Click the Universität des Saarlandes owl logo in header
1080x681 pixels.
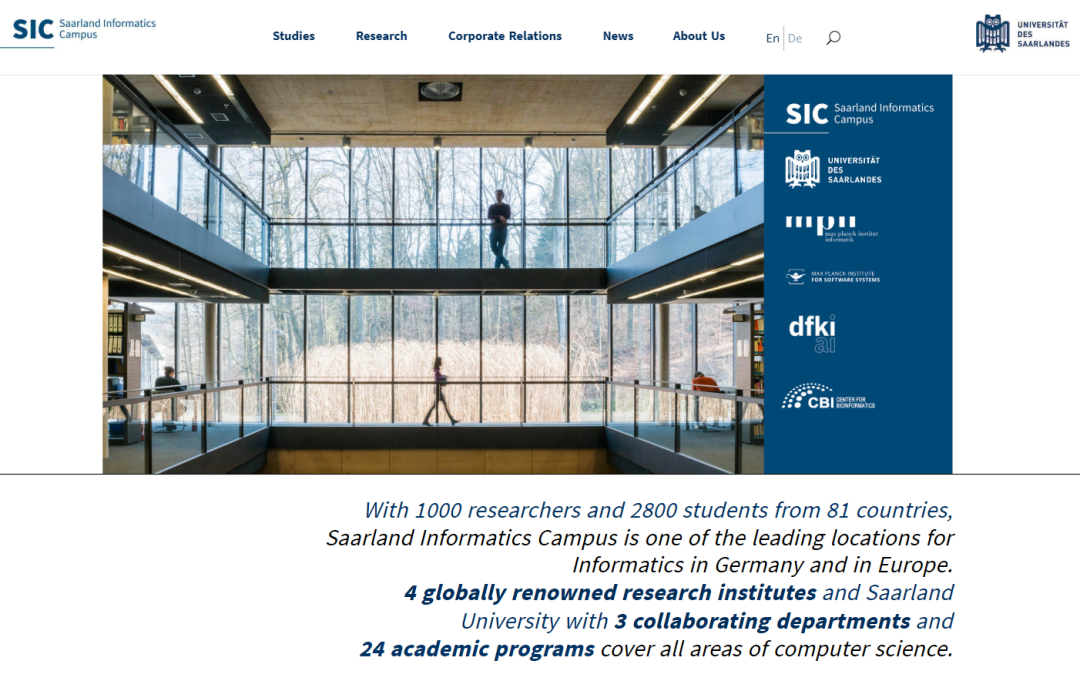point(1022,33)
